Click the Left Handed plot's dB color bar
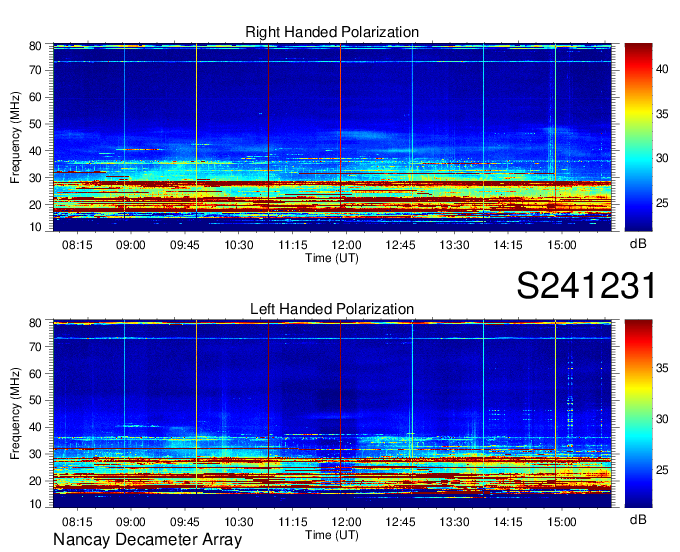 pos(638,414)
